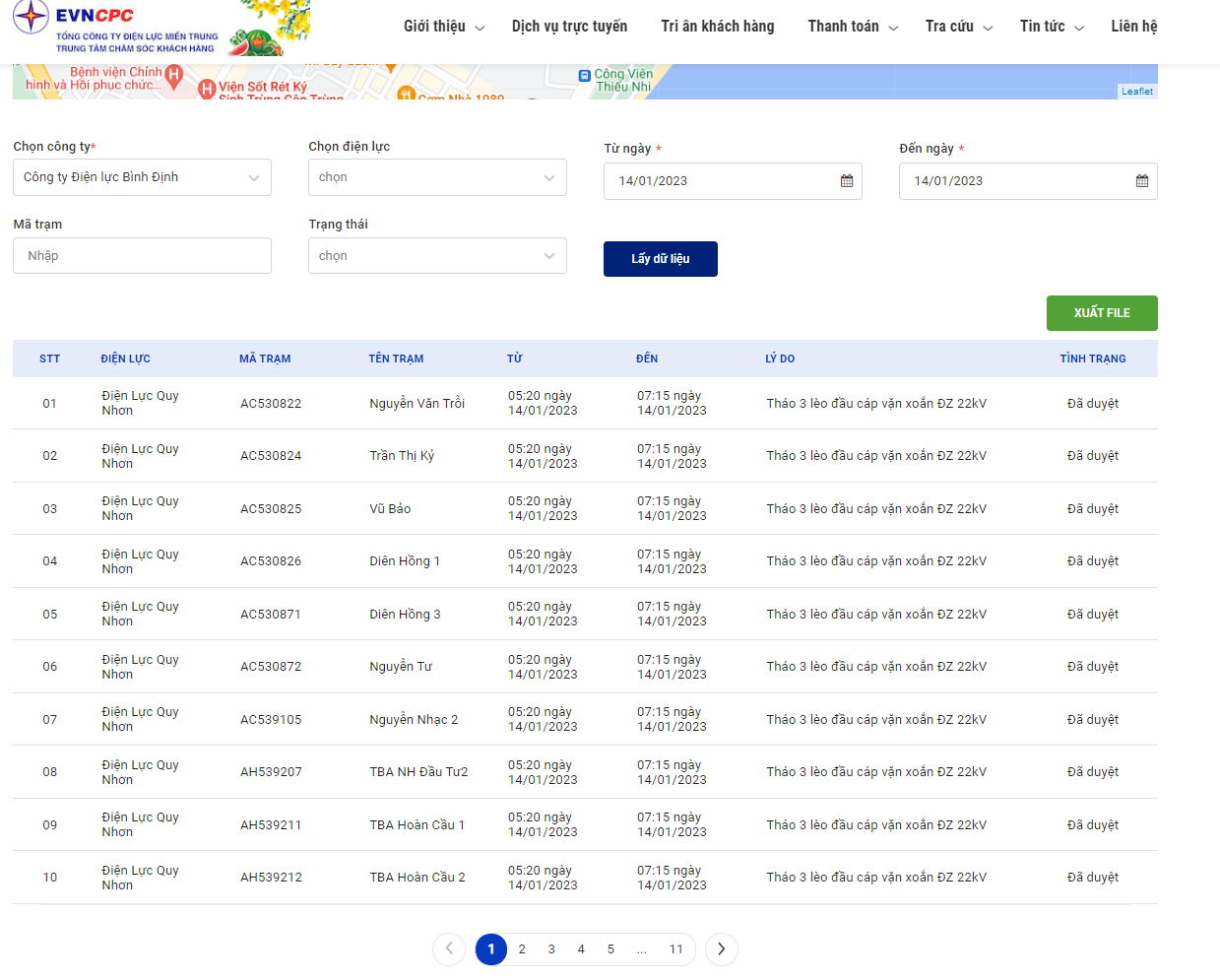Viewport: 1220px width, 980px height.
Task: Click the Mã trạm input field
Action: (142, 256)
